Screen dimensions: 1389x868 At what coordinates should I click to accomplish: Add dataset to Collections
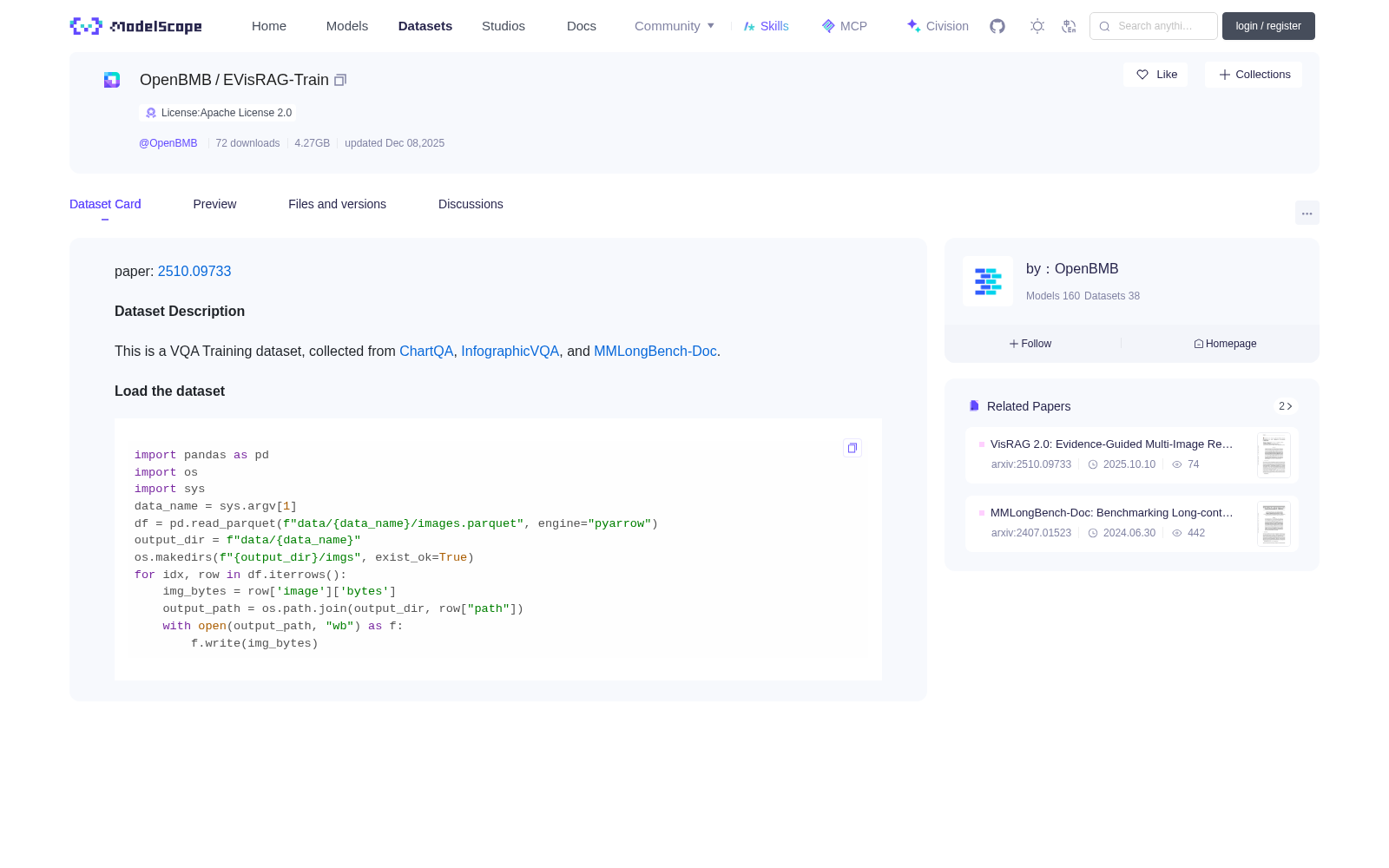(1254, 75)
